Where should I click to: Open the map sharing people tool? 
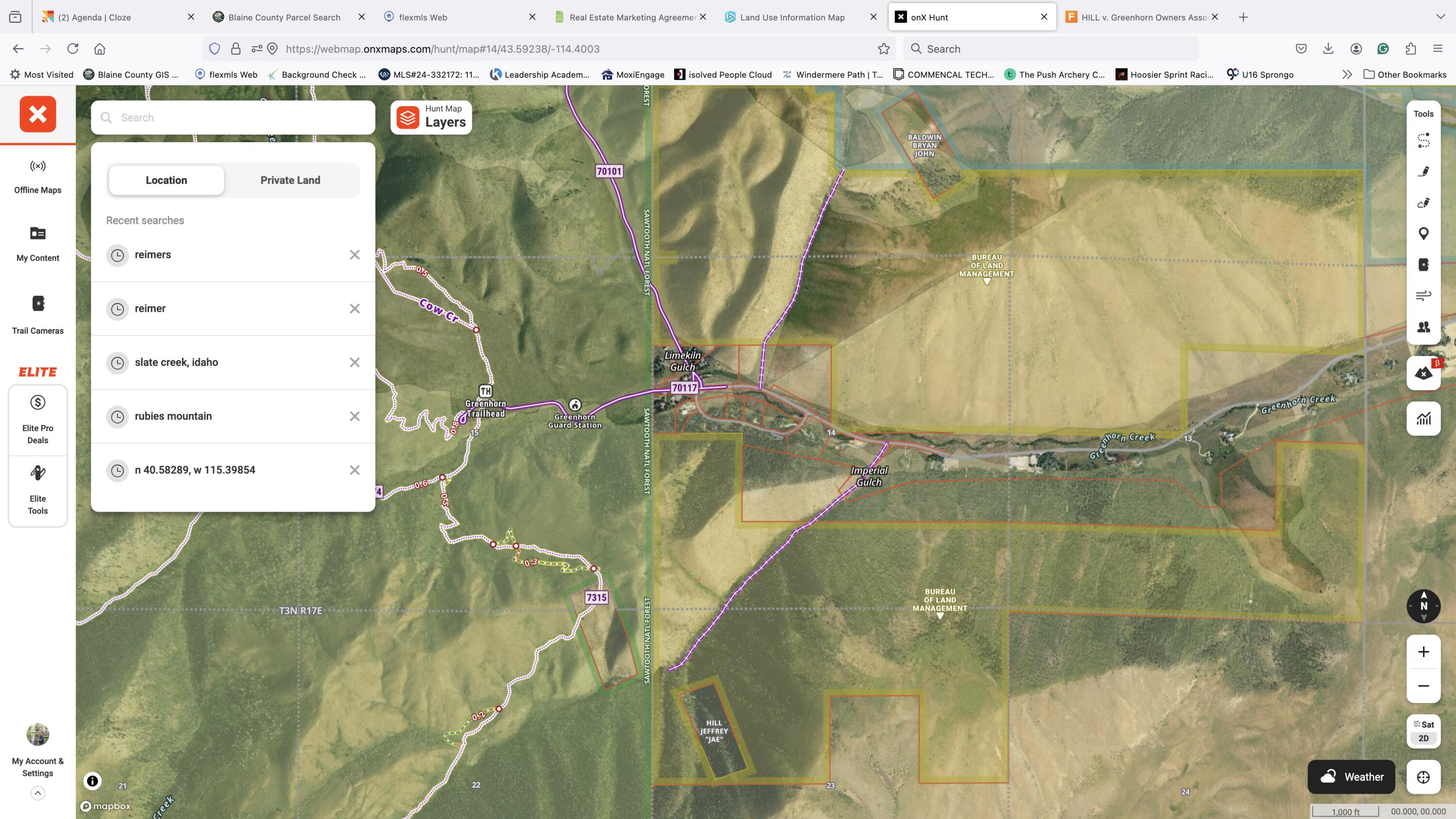pos(1423,327)
